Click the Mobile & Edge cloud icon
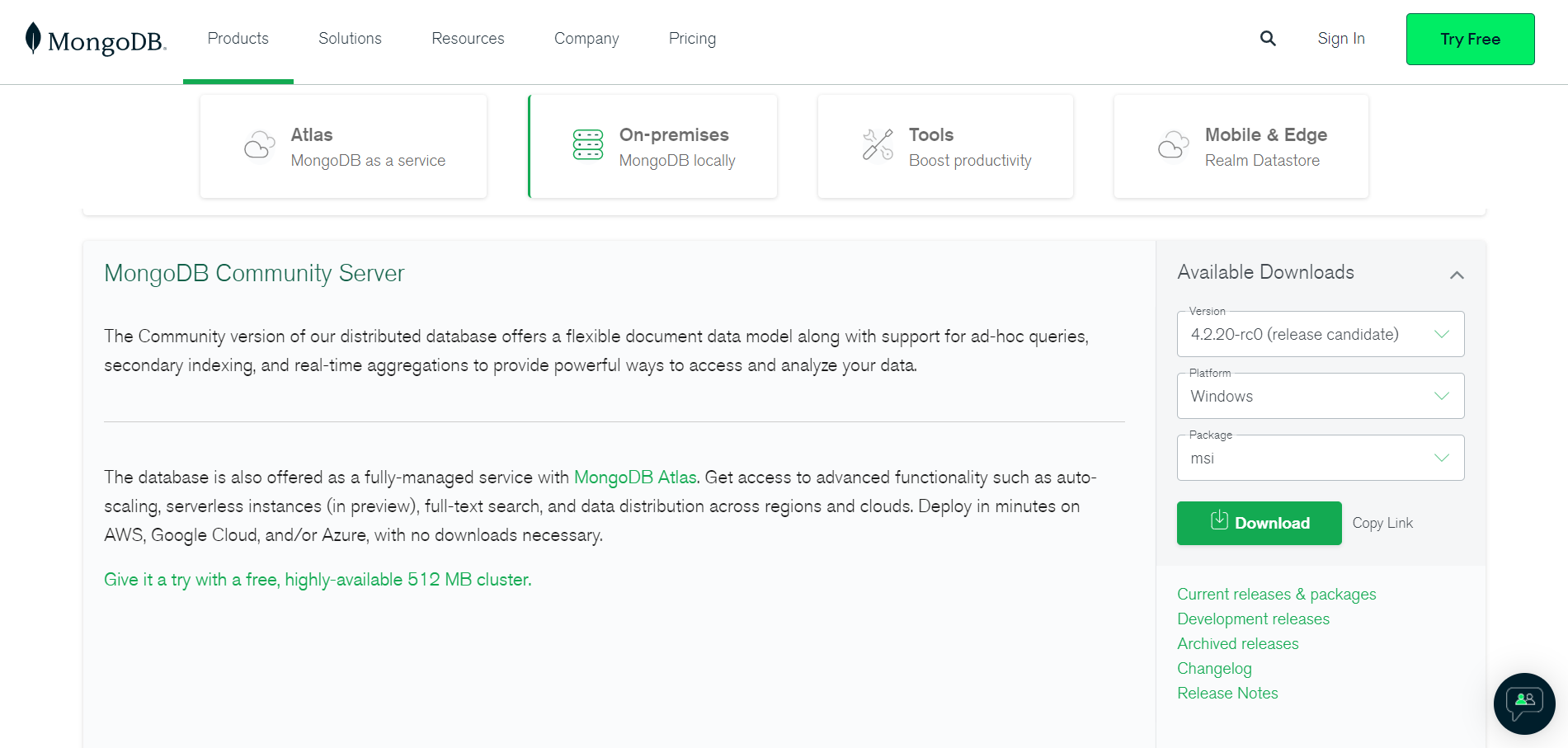This screenshot has width=1568, height=748. [x=1174, y=145]
